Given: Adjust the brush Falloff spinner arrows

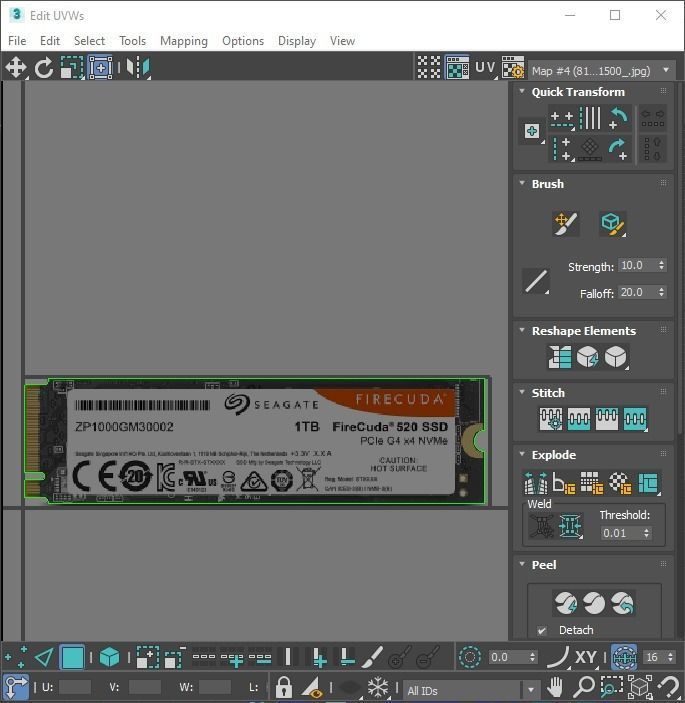Looking at the screenshot, I should [662, 292].
